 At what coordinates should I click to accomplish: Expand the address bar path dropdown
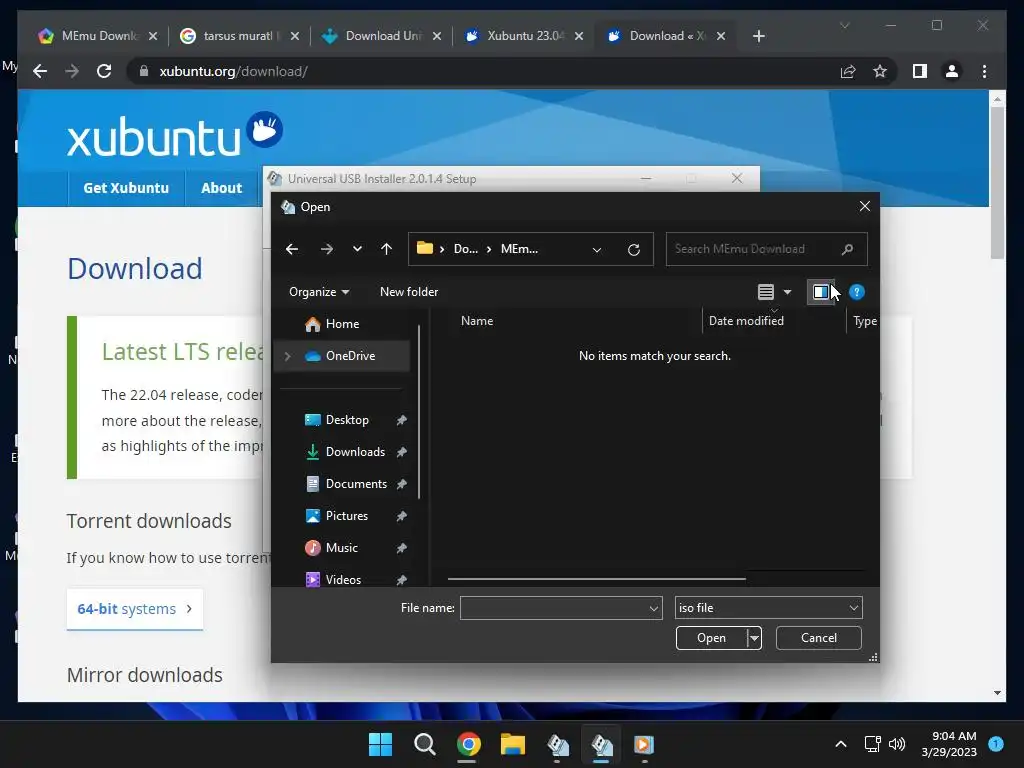597,249
